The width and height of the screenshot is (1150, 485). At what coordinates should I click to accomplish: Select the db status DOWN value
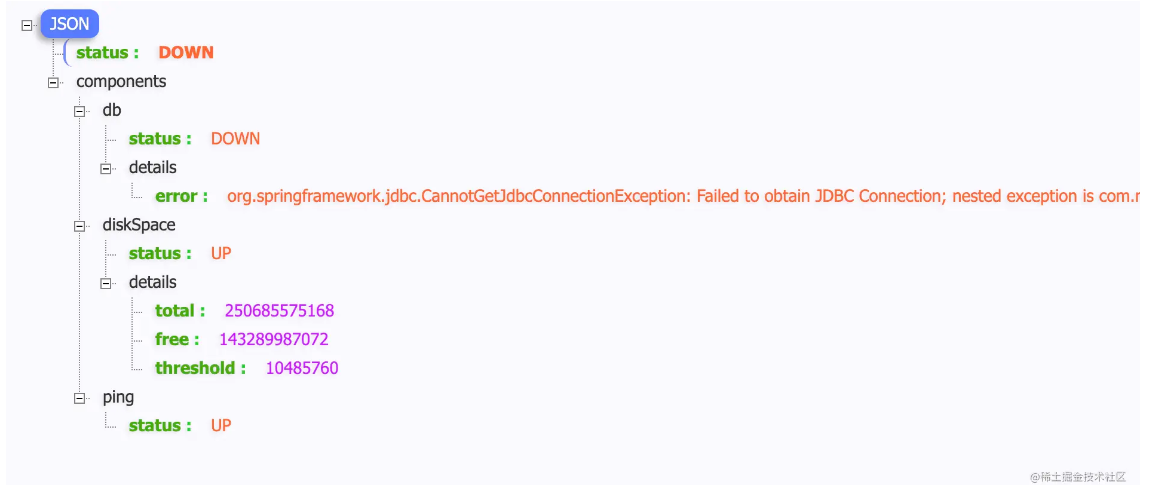[235, 139]
